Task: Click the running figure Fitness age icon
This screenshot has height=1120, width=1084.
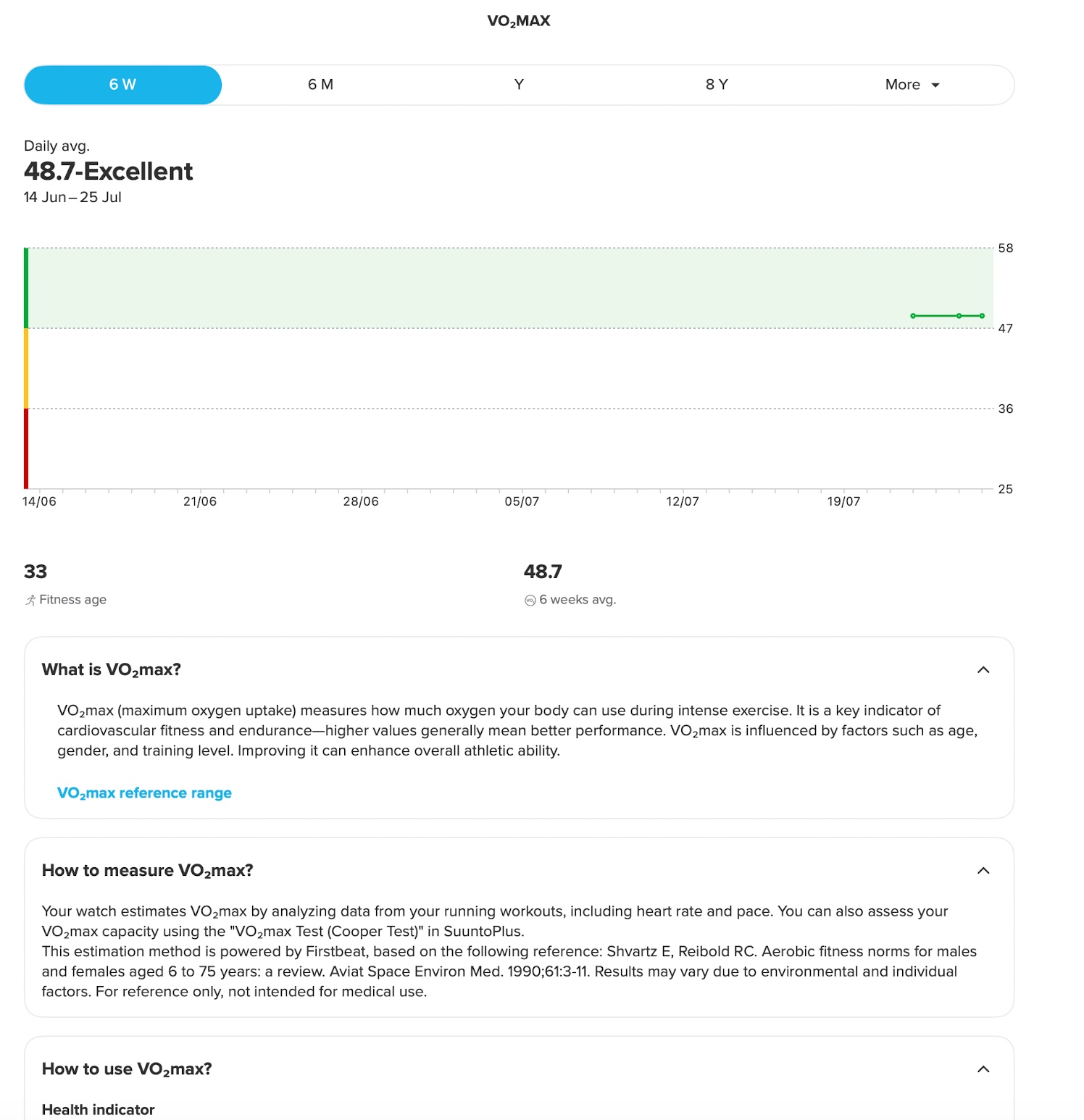Action: [30, 600]
